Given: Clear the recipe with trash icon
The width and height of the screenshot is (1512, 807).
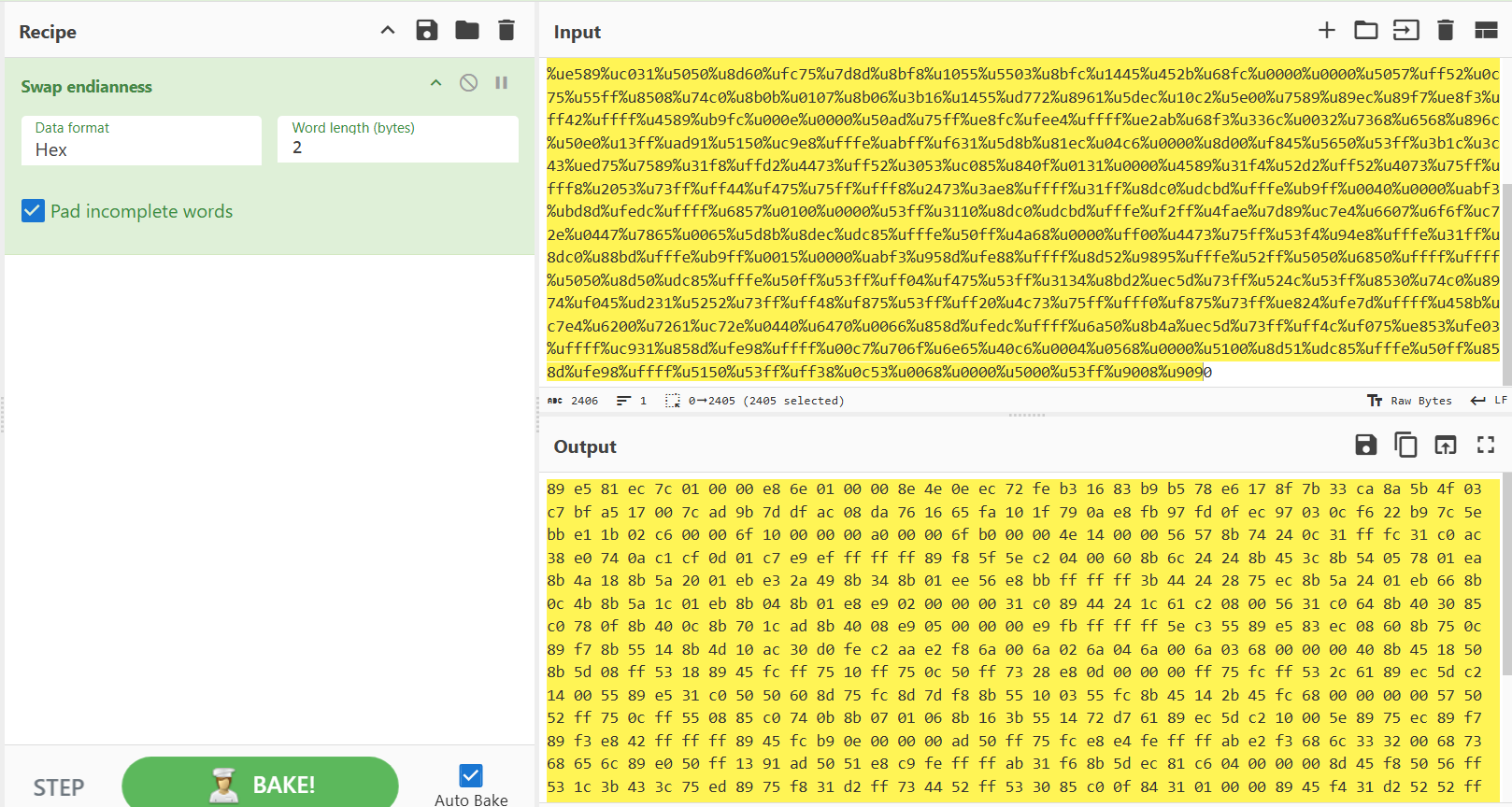Looking at the screenshot, I should click(506, 31).
